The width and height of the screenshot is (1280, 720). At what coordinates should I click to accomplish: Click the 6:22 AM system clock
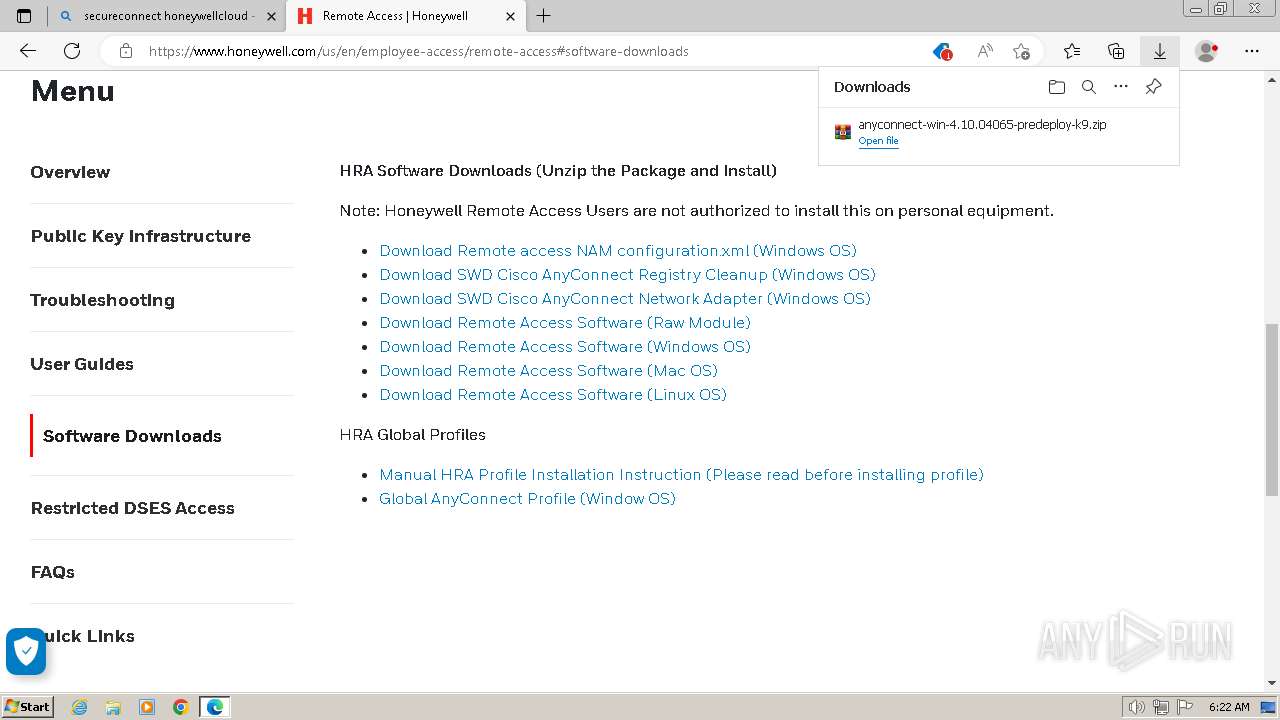click(1229, 707)
